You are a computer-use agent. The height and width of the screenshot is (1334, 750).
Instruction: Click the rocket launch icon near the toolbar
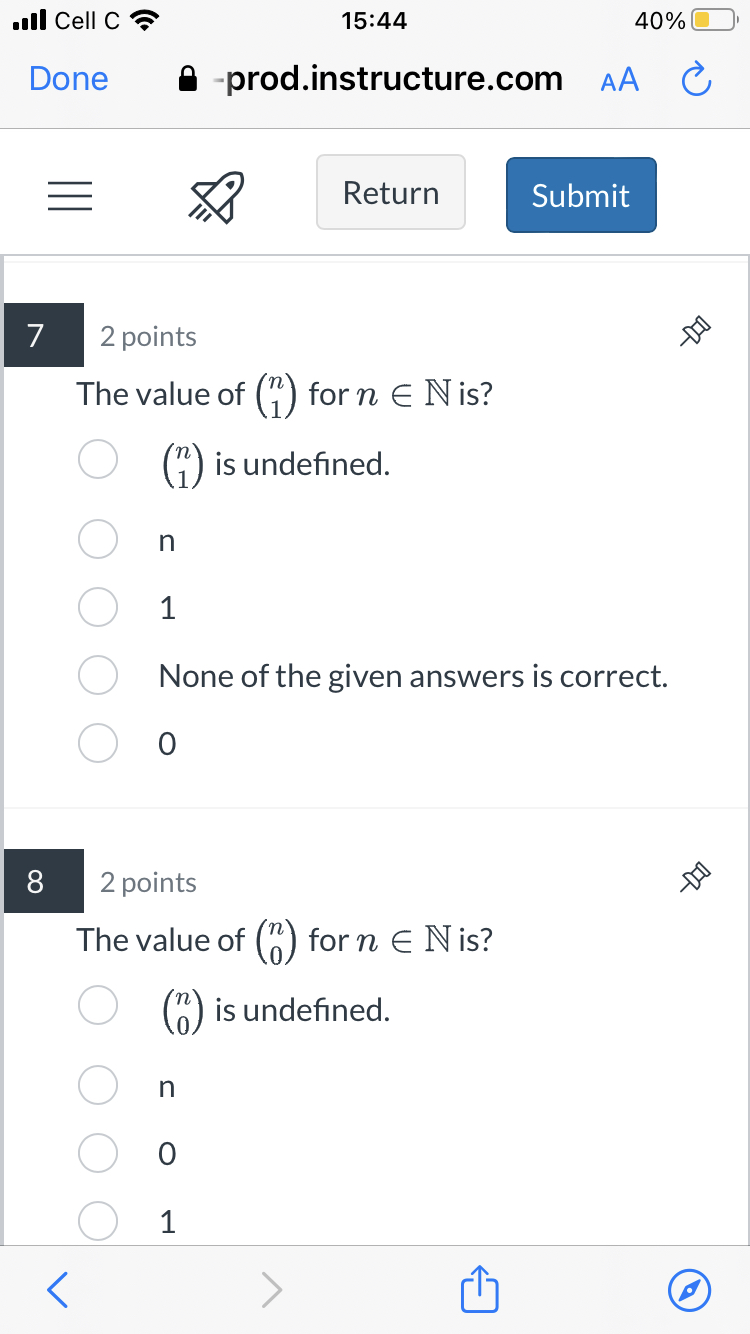point(214,196)
